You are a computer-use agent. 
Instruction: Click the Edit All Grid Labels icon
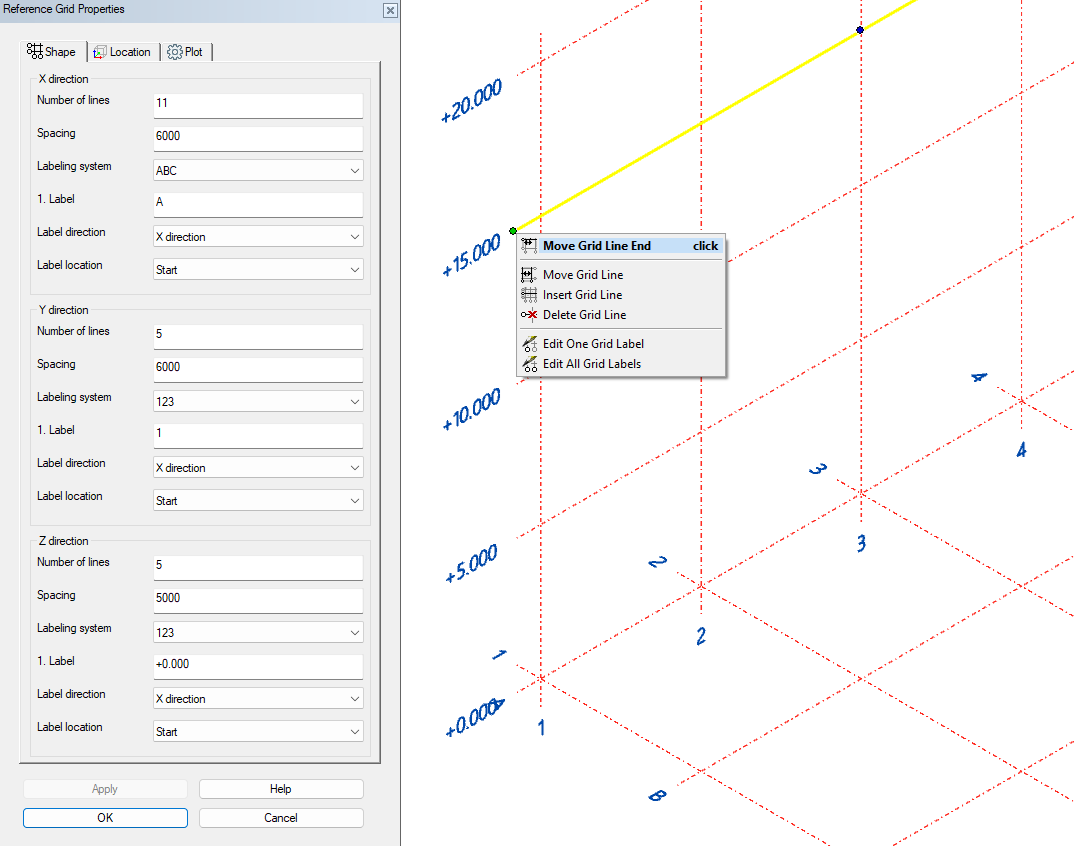click(530, 364)
